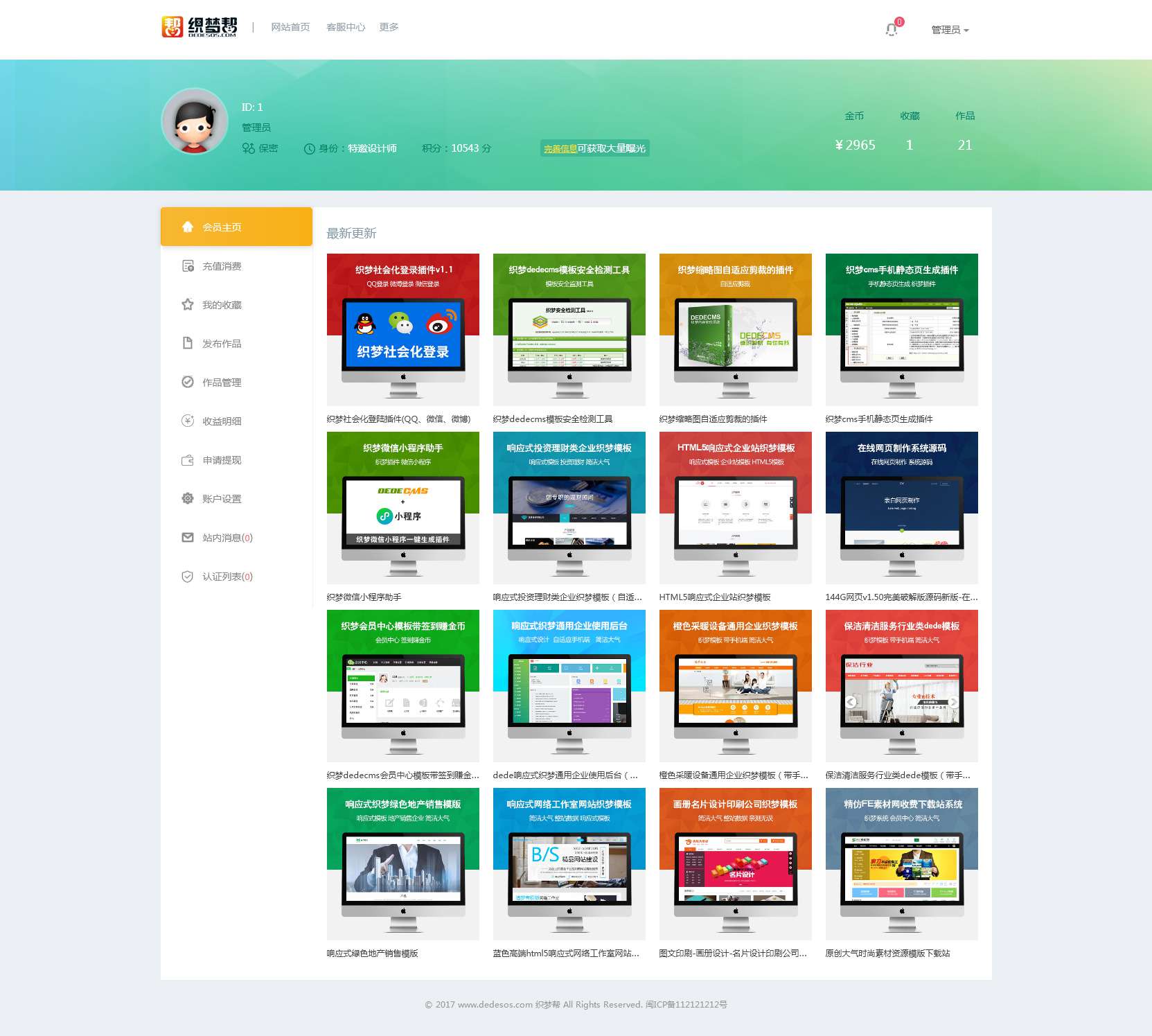This screenshot has height=1036, width=1152.
Task: Open 橙色采暖设备通用企业织梦模板 thumbnail
Action: point(736,686)
